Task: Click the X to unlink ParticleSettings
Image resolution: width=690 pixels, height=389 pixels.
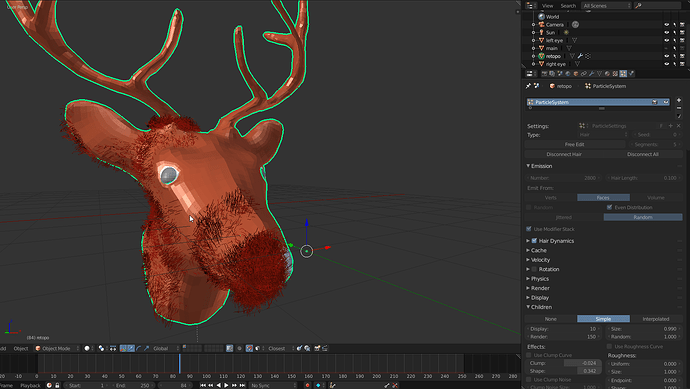Action: (678, 126)
